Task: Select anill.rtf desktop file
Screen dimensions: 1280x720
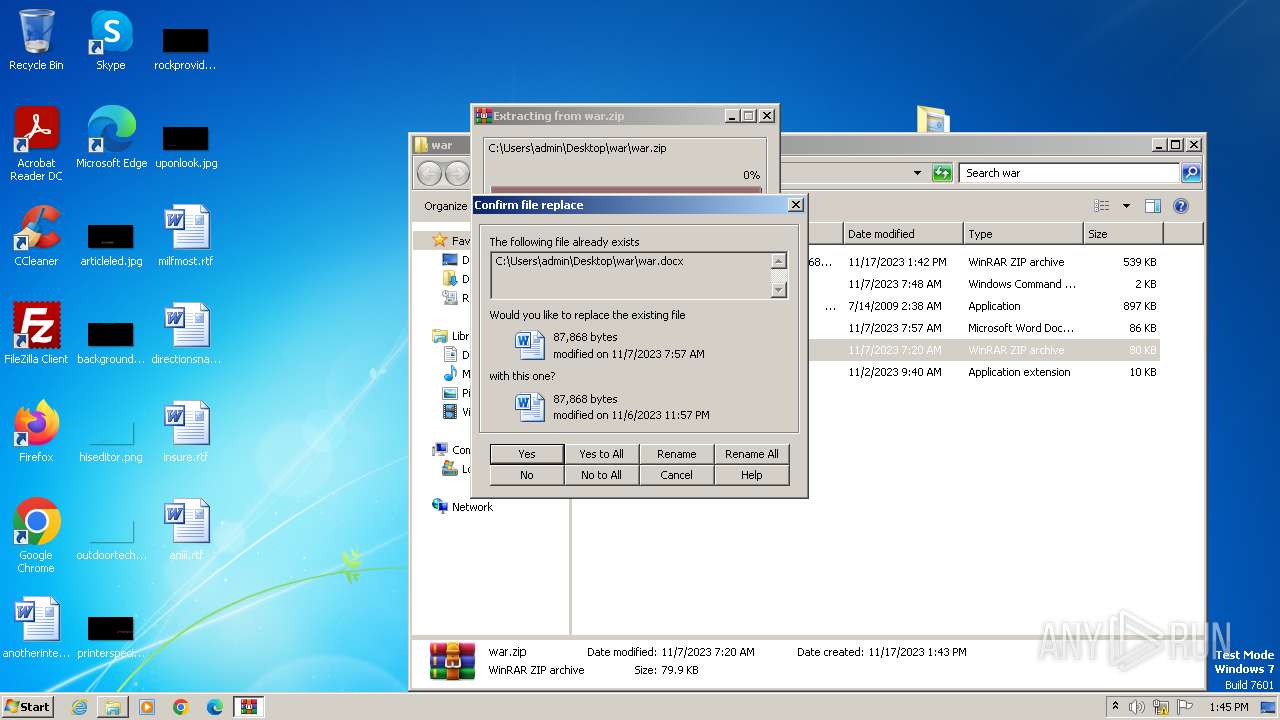Action: tap(186, 530)
